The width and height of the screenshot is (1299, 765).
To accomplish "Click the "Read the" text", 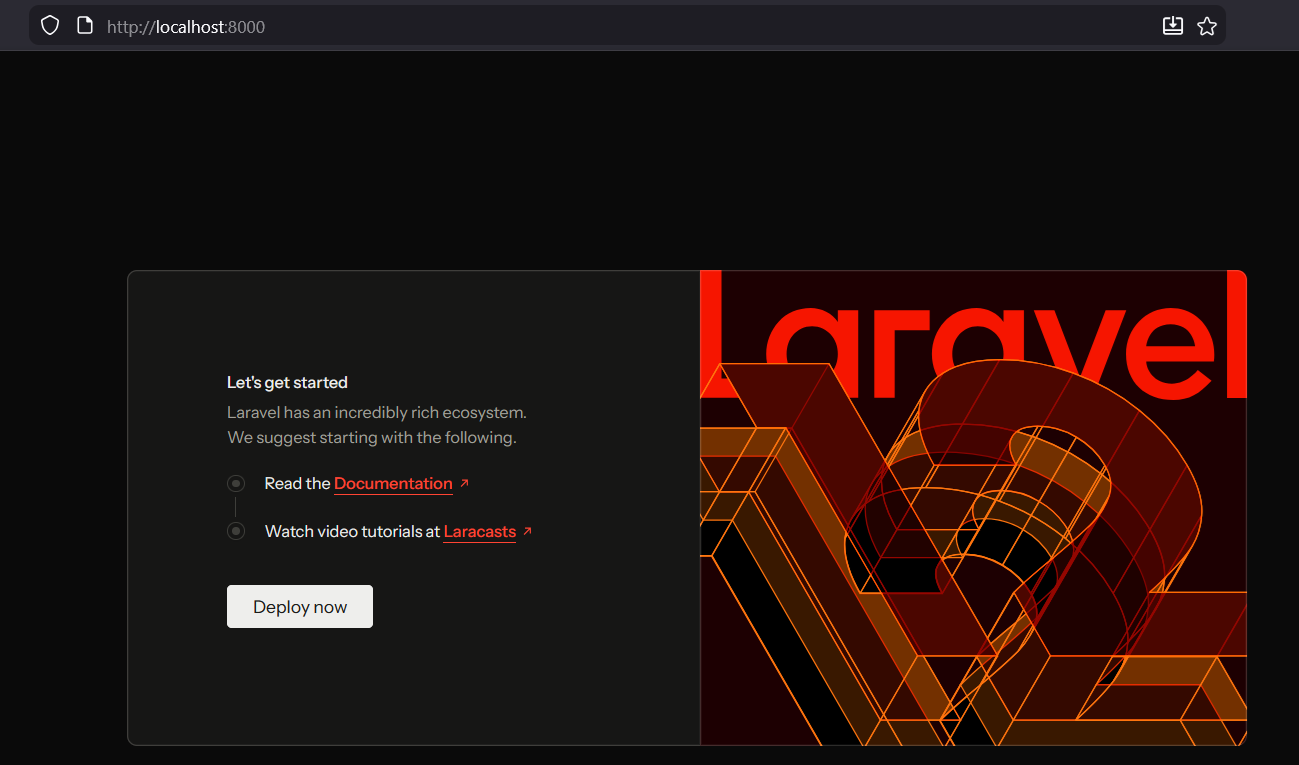I will pyautogui.click(x=297, y=484).
